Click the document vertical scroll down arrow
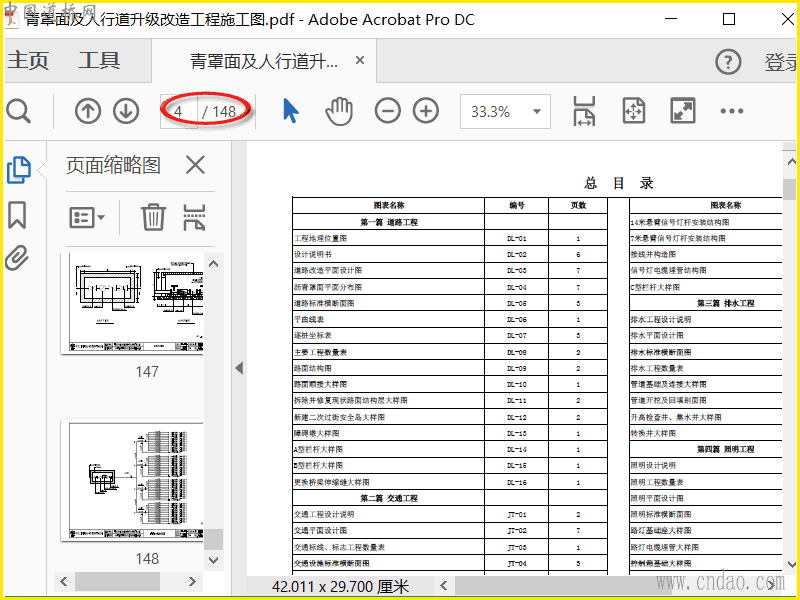This screenshot has width=800, height=600. [791, 564]
